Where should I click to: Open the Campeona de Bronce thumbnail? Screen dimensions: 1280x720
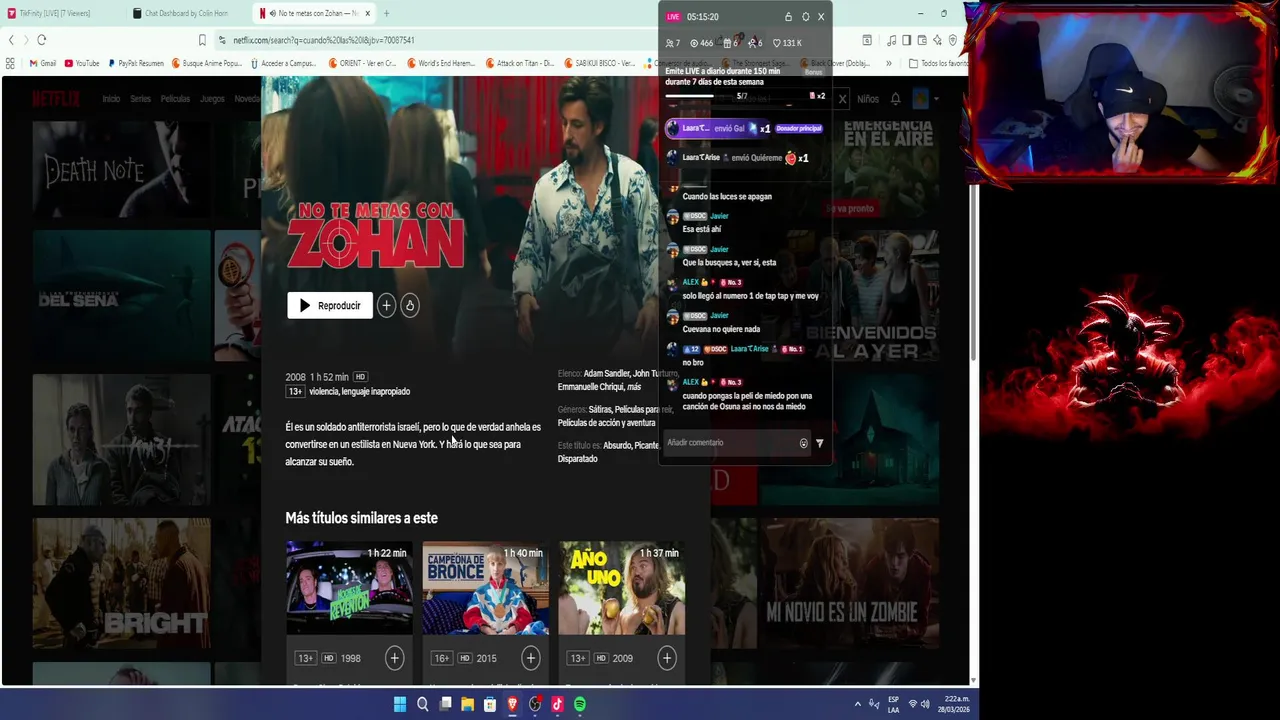tap(485, 588)
